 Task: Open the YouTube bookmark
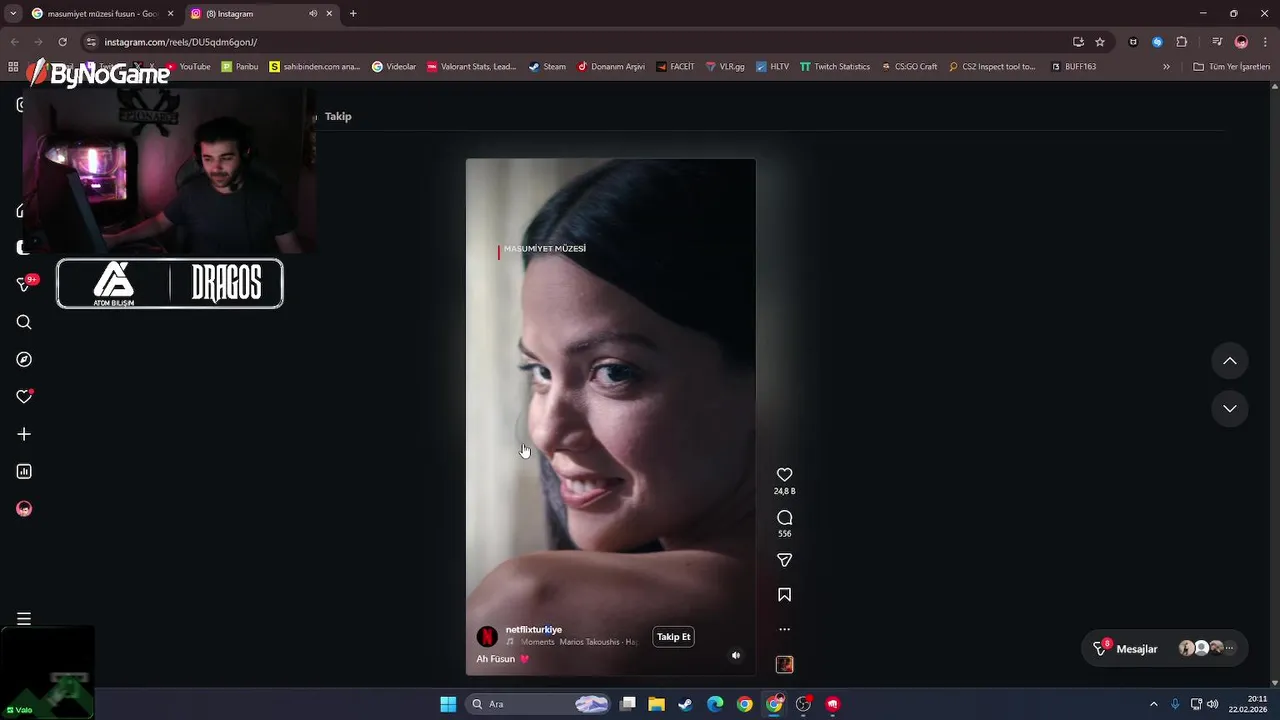click(x=188, y=67)
